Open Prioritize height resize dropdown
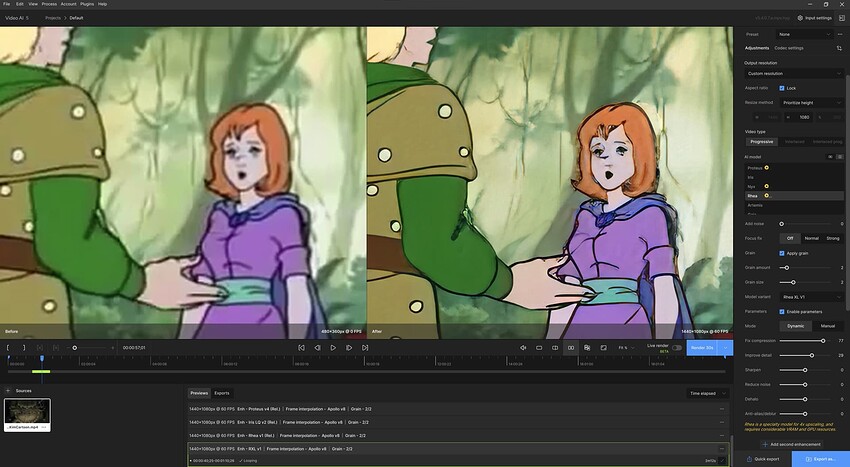This screenshot has height=467, width=850. coord(812,103)
